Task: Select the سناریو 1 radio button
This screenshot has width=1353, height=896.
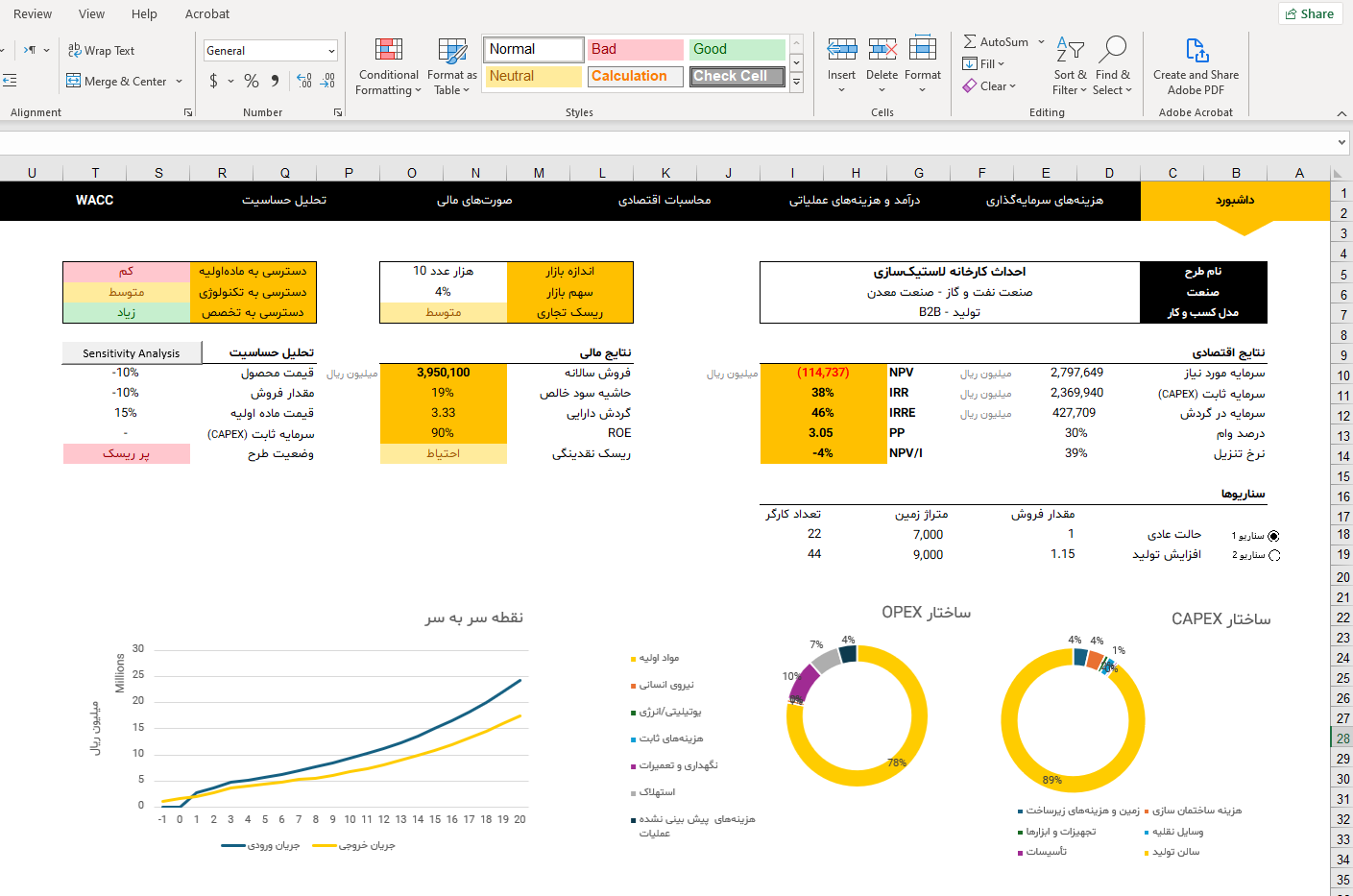Action: 1274,536
